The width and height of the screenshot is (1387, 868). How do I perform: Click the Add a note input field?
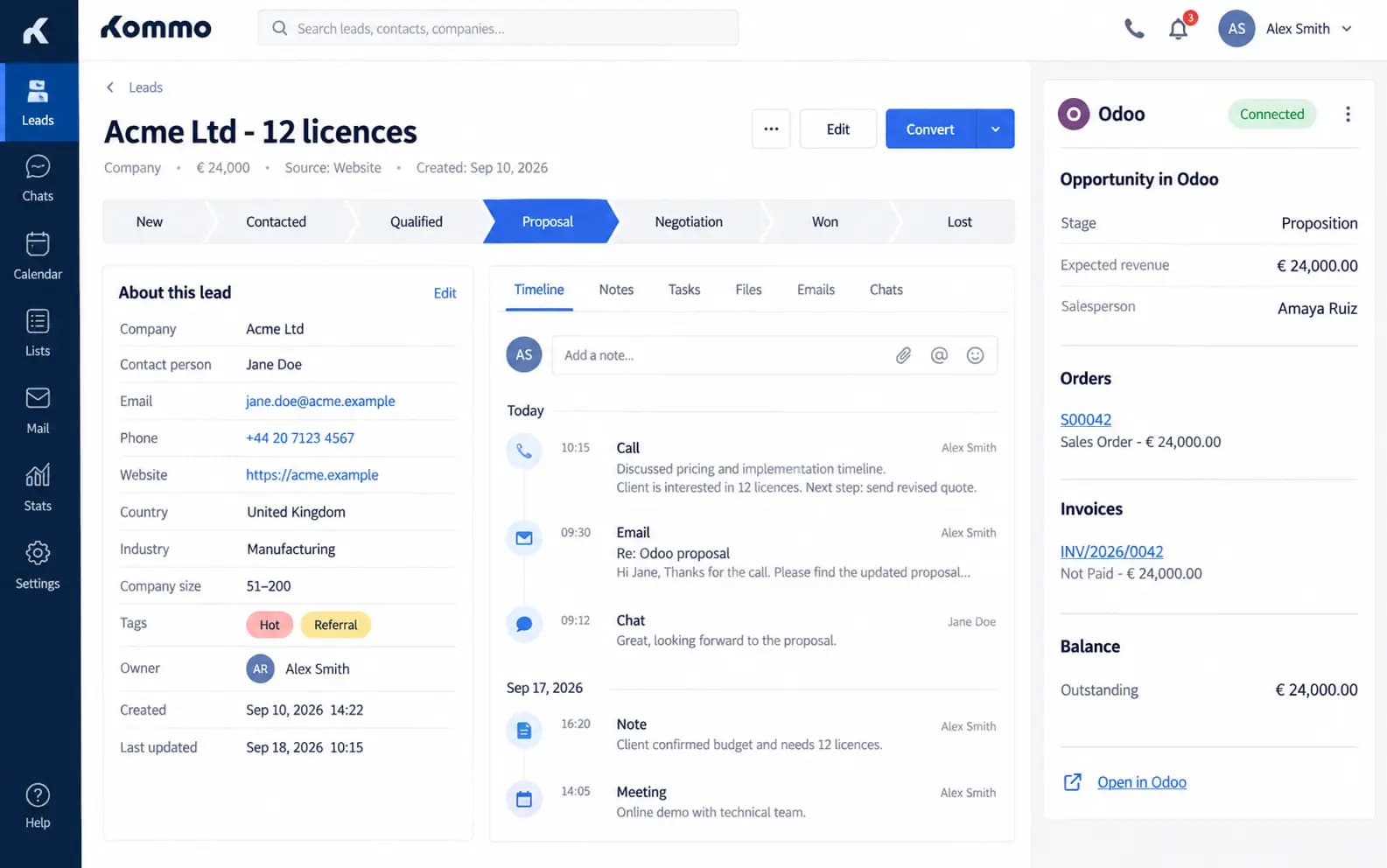(x=774, y=355)
